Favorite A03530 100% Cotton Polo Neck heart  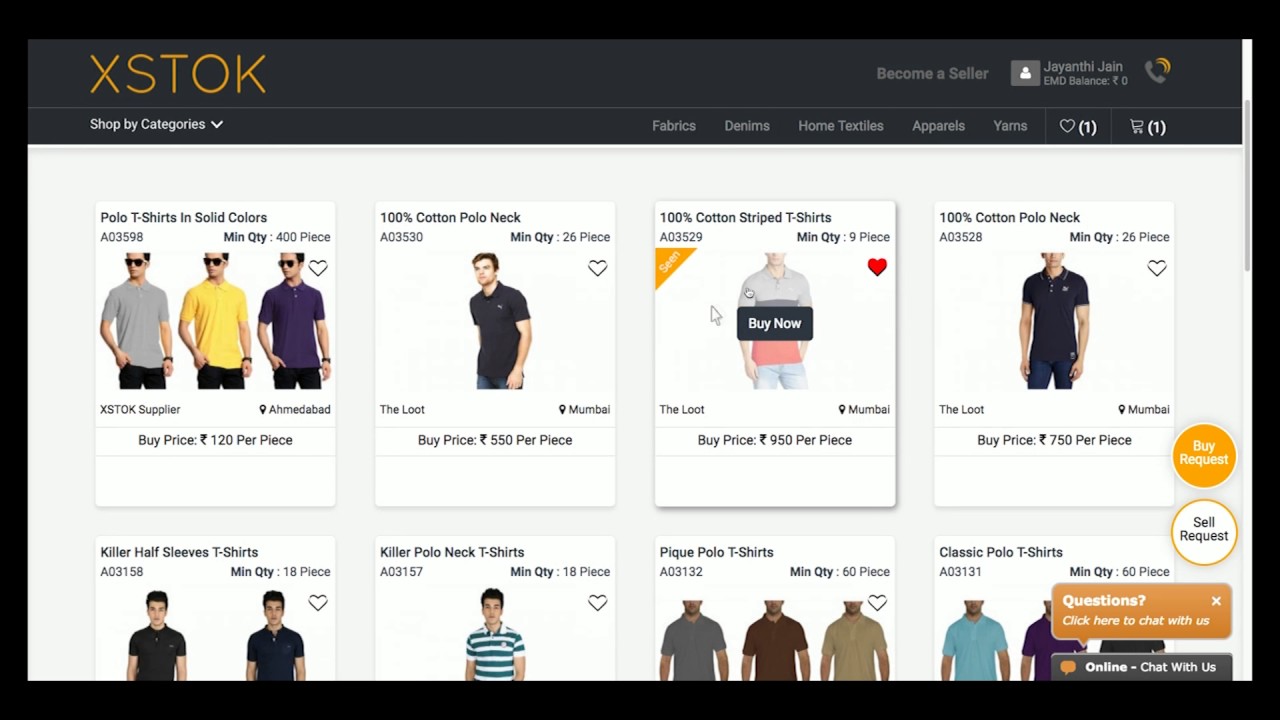(597, 268)
